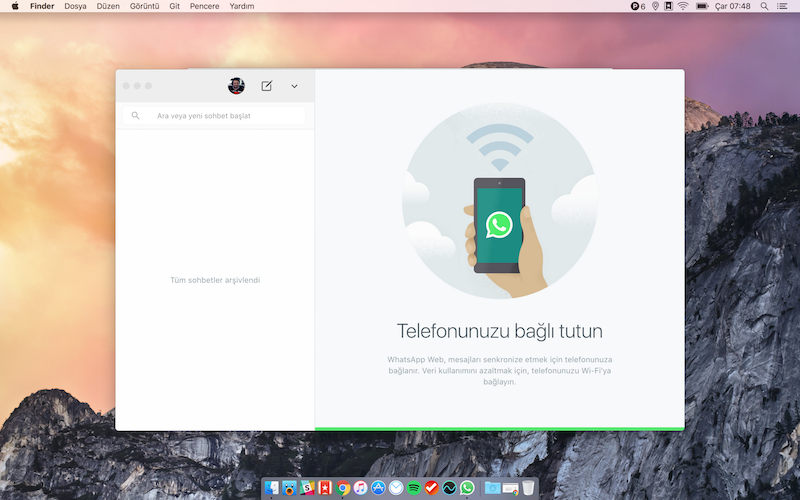Image resolution: width=800 pixels, height=500 pixels.
Task: Click the P status icon with 6 badge
Action: (638, 6)
